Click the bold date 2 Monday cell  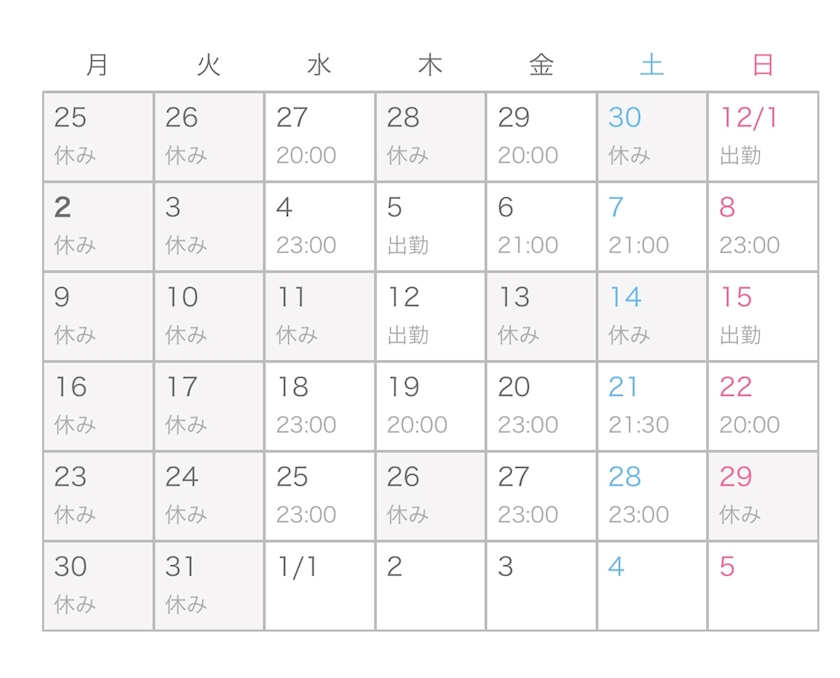98,227
